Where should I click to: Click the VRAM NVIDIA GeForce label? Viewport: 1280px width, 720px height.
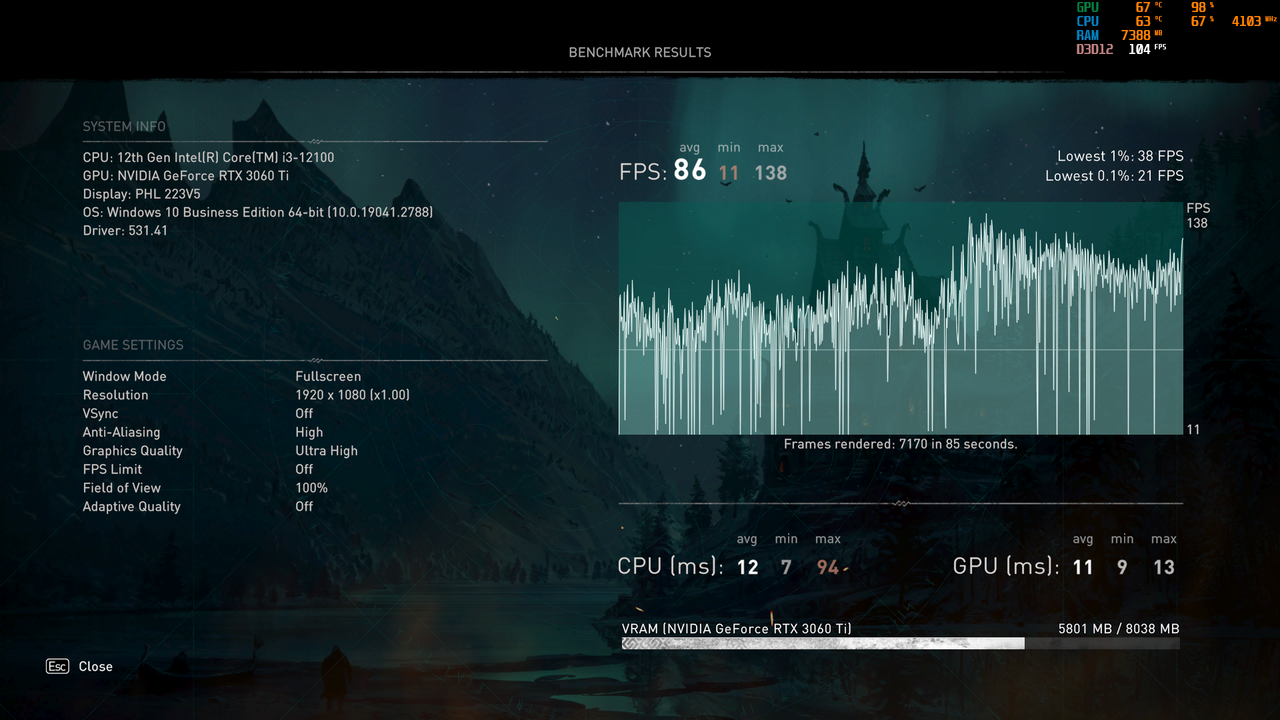tap(737, 629)
